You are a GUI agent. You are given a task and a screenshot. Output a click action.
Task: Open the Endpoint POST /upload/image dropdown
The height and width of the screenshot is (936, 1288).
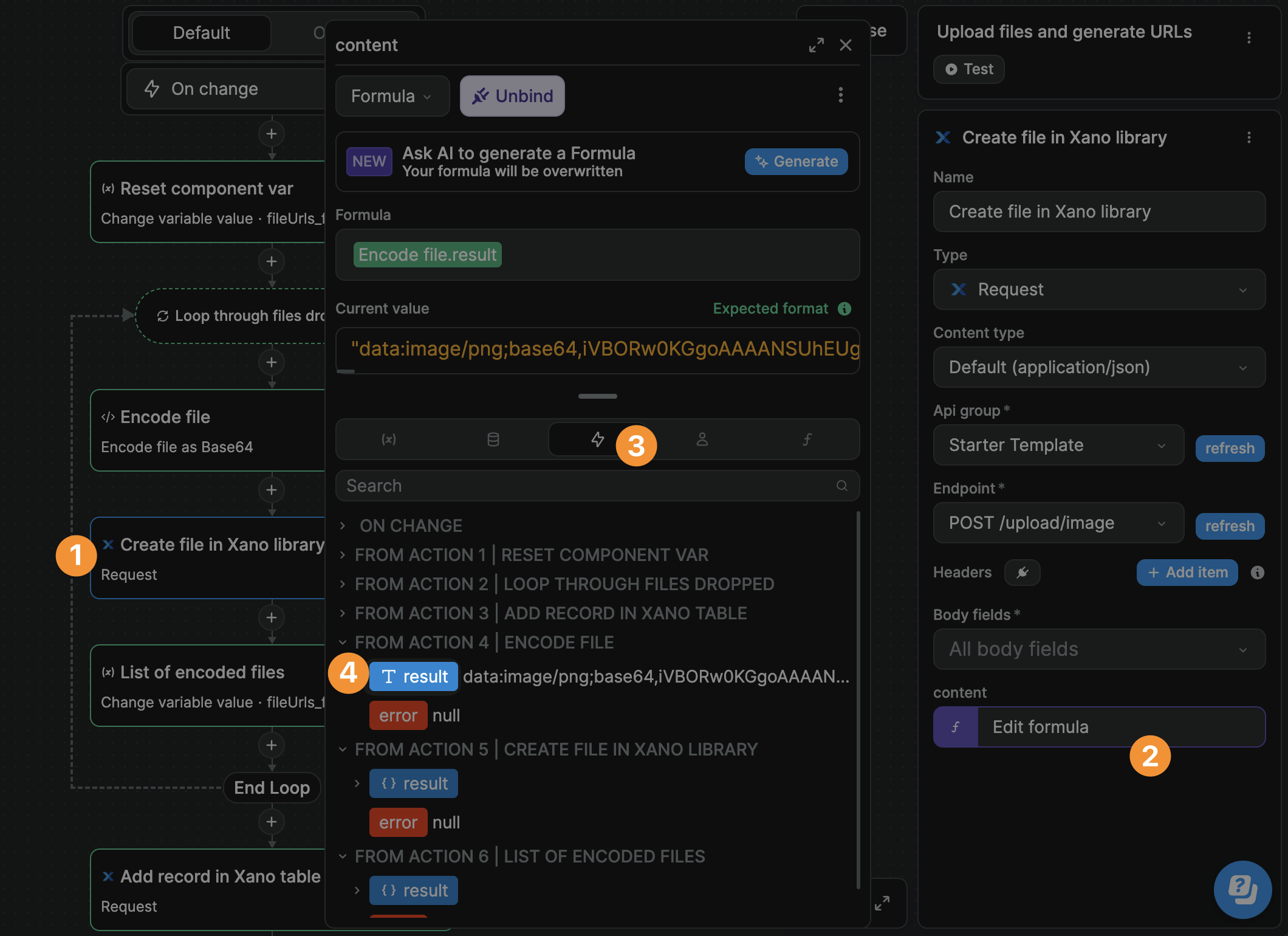[1058, 523]
